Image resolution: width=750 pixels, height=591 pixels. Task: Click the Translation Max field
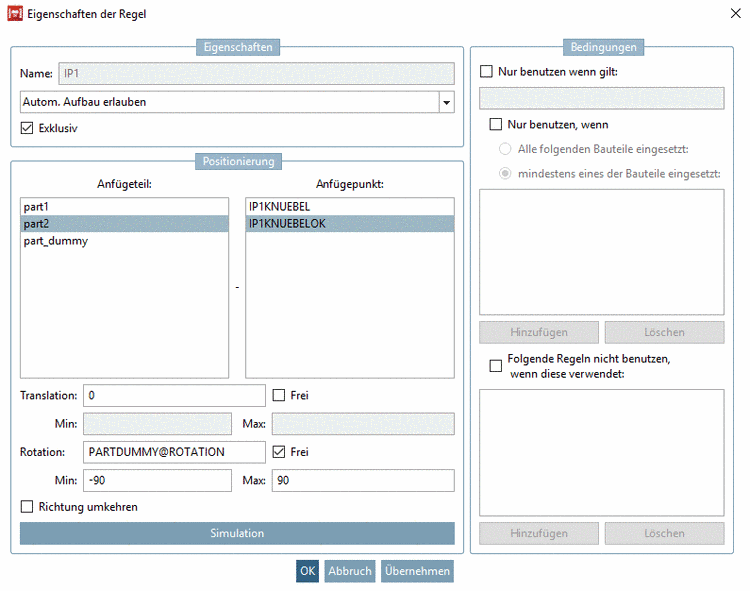click(x=363, y=424)
